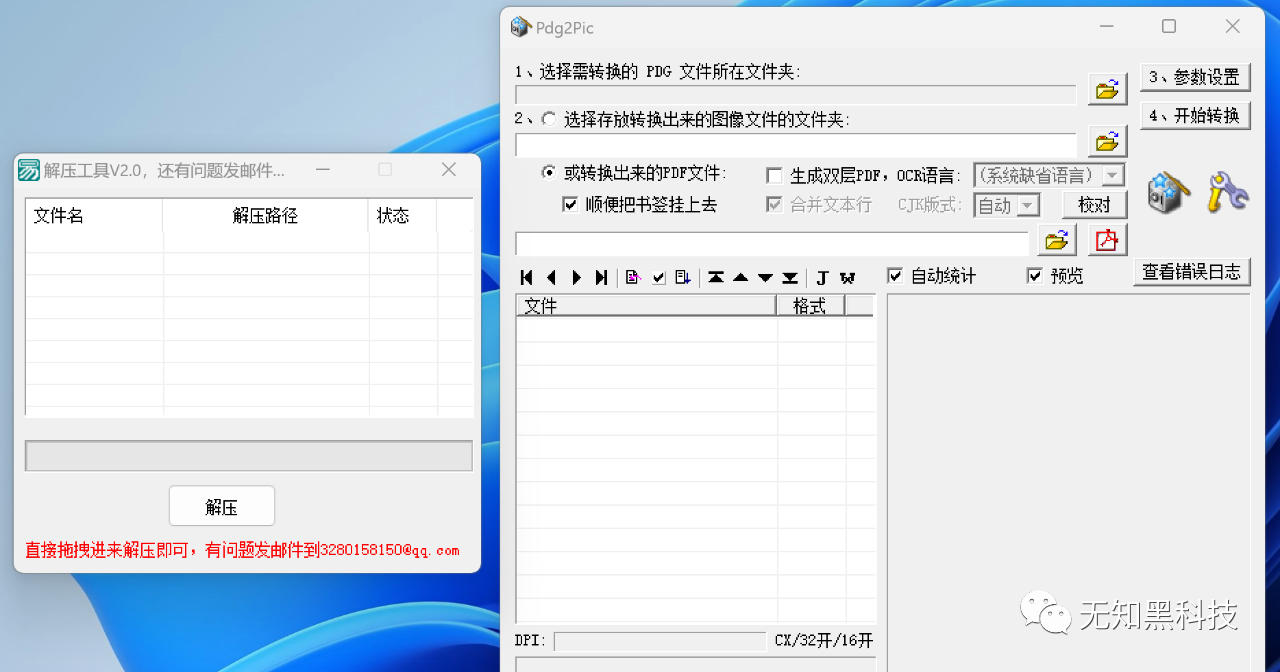
Task: Select radio for image output folder option
Action: click(548, 120)
